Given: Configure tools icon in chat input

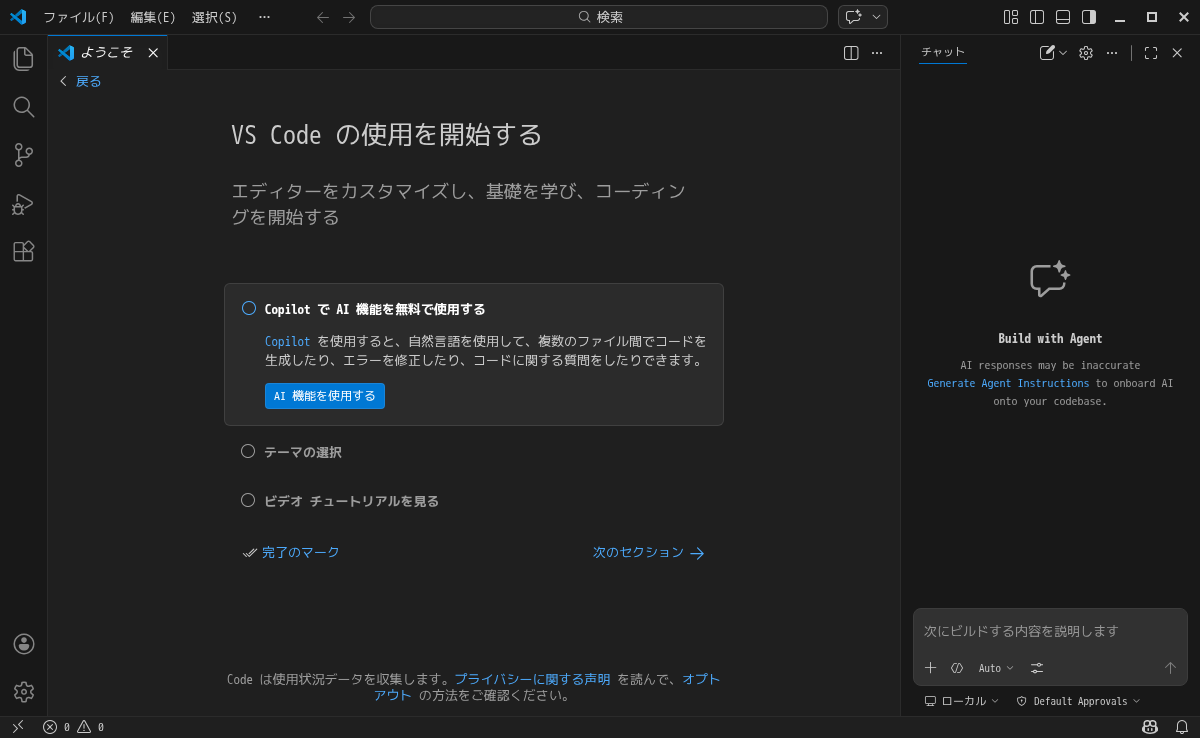Looking at the screenshot, I should [1037, 668].
